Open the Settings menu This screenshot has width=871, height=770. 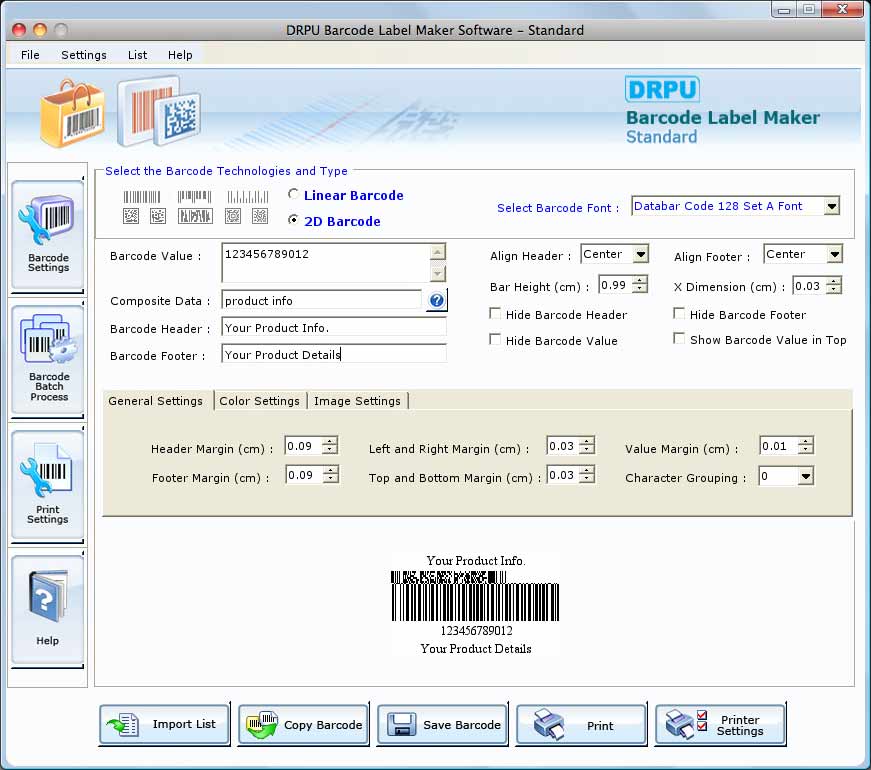[x=83, y=55]
